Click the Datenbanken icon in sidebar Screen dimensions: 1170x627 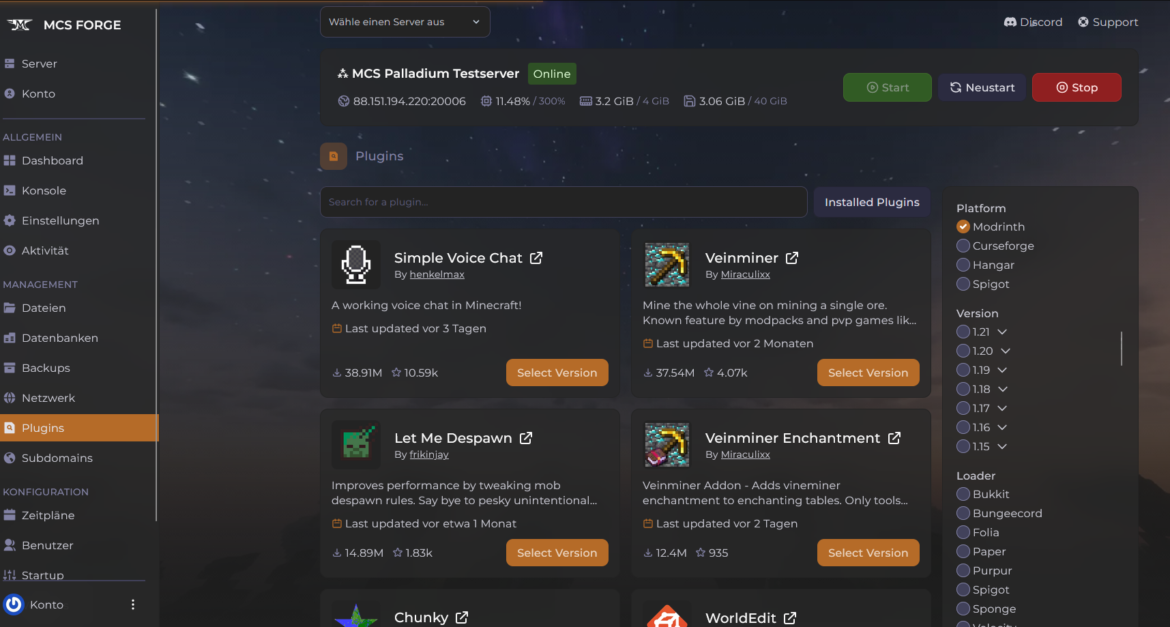click(10, 337)
